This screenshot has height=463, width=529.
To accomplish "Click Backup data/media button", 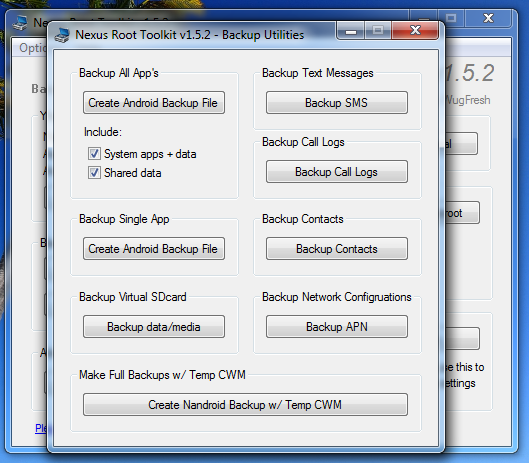I will [x=154, y=327].
